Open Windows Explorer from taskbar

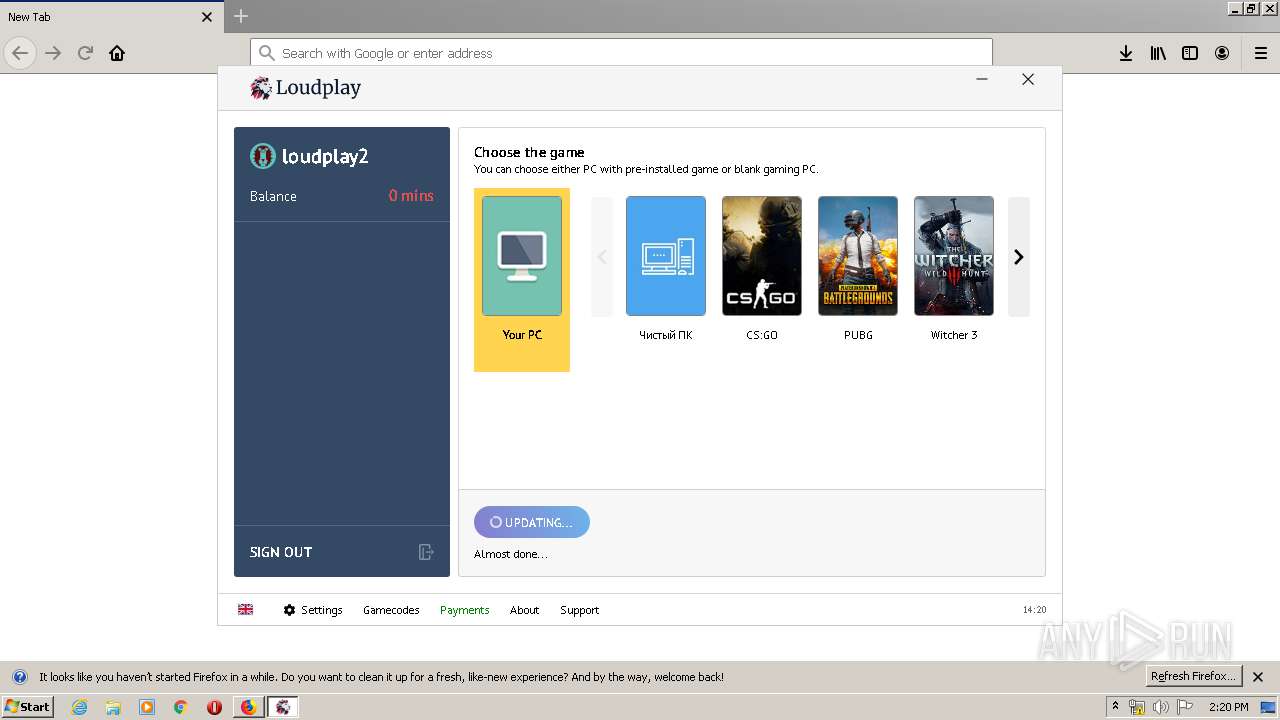(113, 707)
